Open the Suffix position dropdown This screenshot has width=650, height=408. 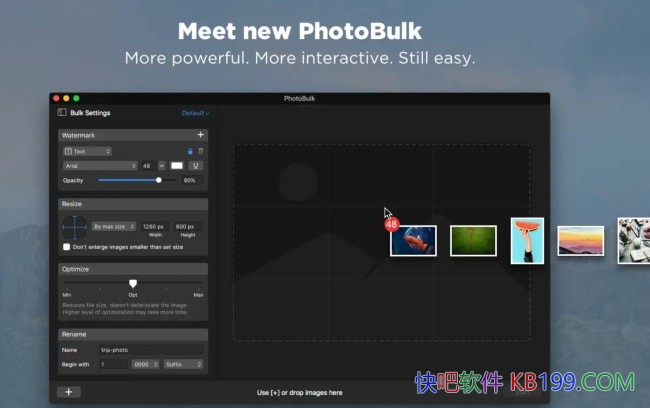point(182,364)
